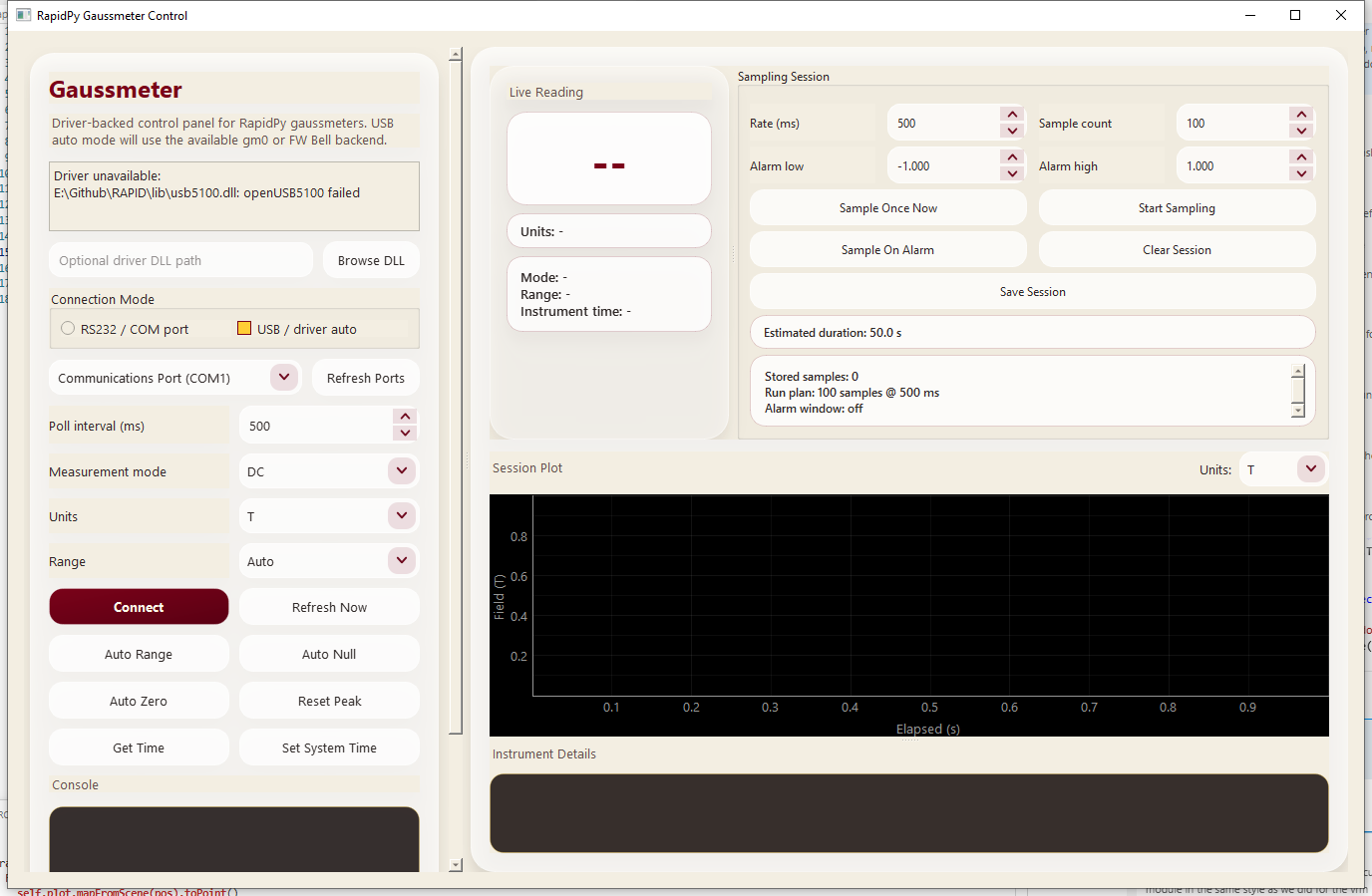Open the Units T dropdown in the left panel
The height and width of the screenshot is (896, 1372).
402,515
